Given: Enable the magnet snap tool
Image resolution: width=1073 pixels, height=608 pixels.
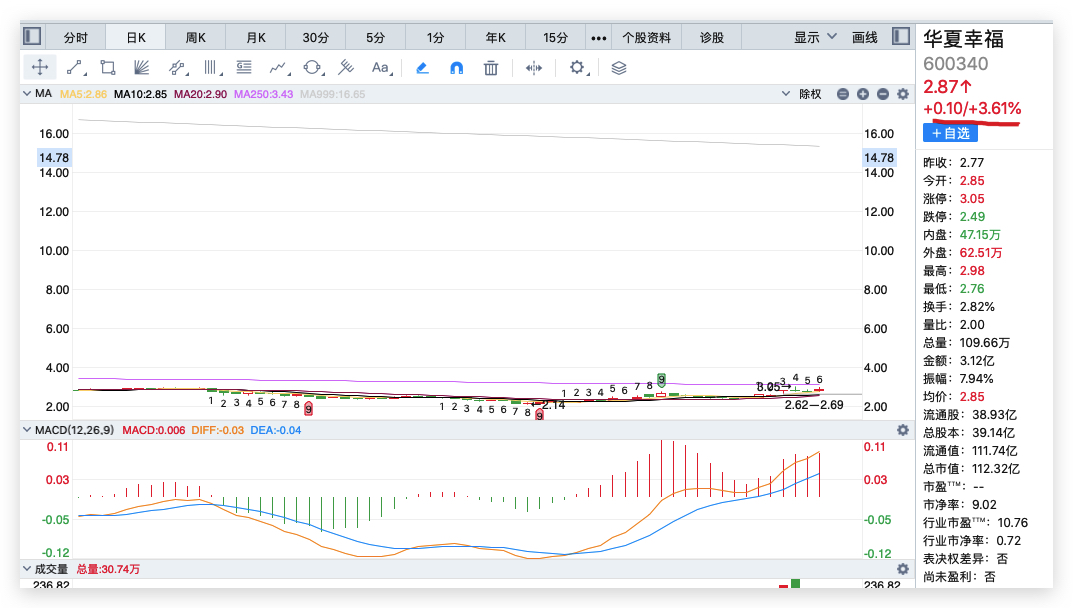Looking at the screenshot, I should tap(456, 68).
